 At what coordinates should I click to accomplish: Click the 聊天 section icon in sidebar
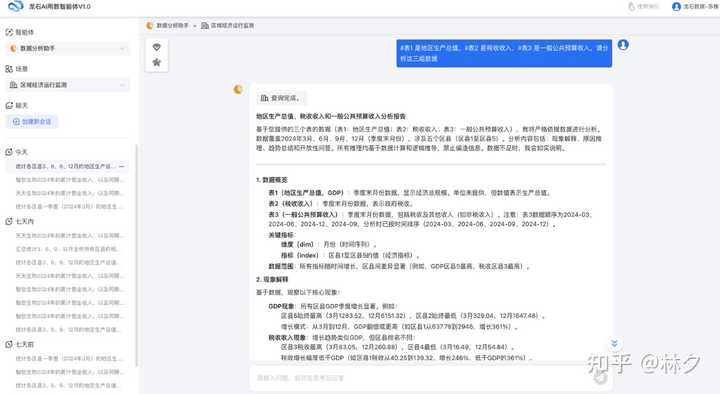click(x=9, y=106)
